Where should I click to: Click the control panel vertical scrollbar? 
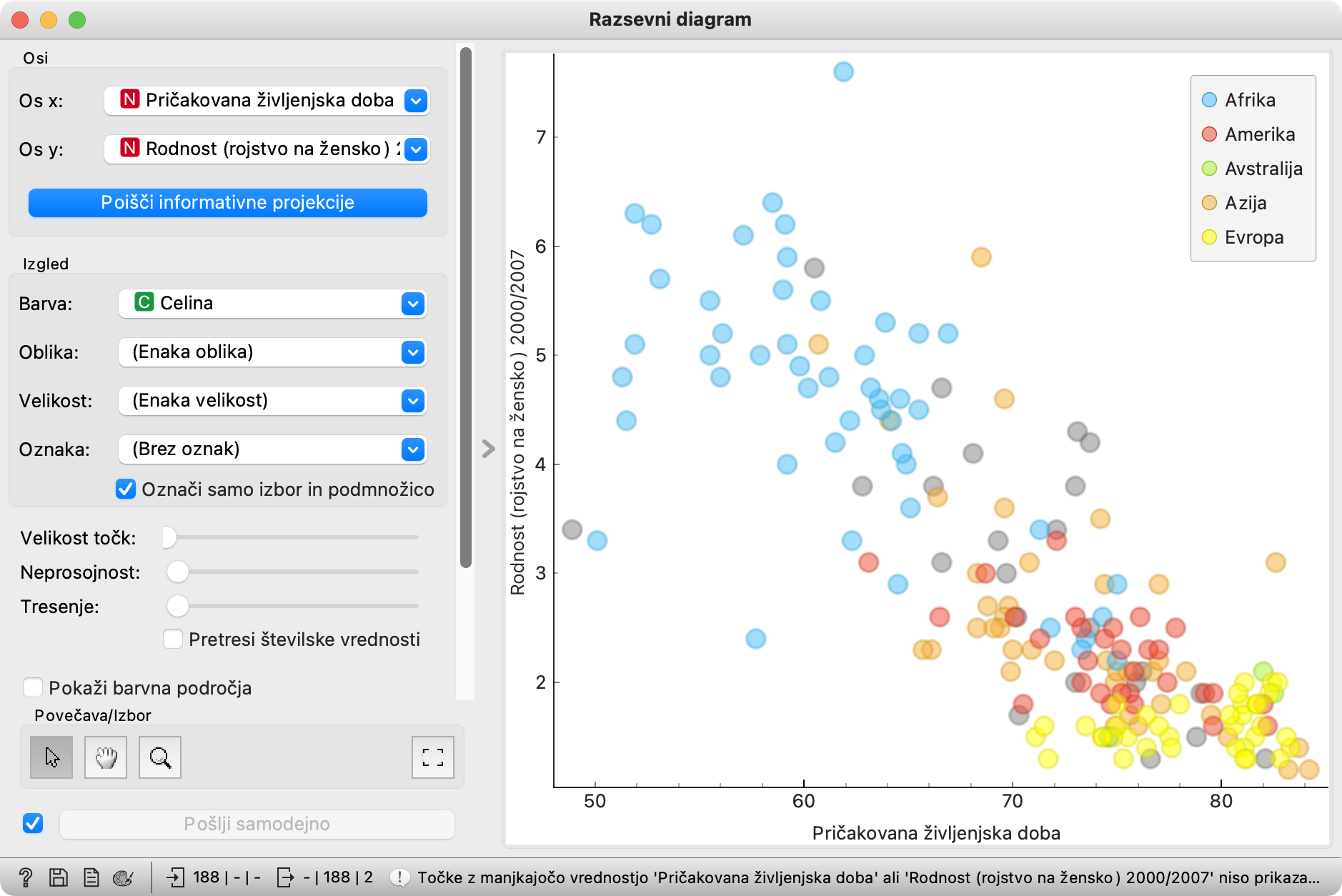(x=466, y=307)
